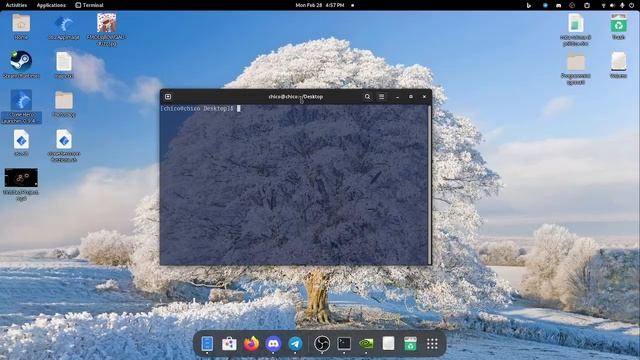640x360 pixels.
Task: Show Applications grid in the dock
Action: pos(432,344)
